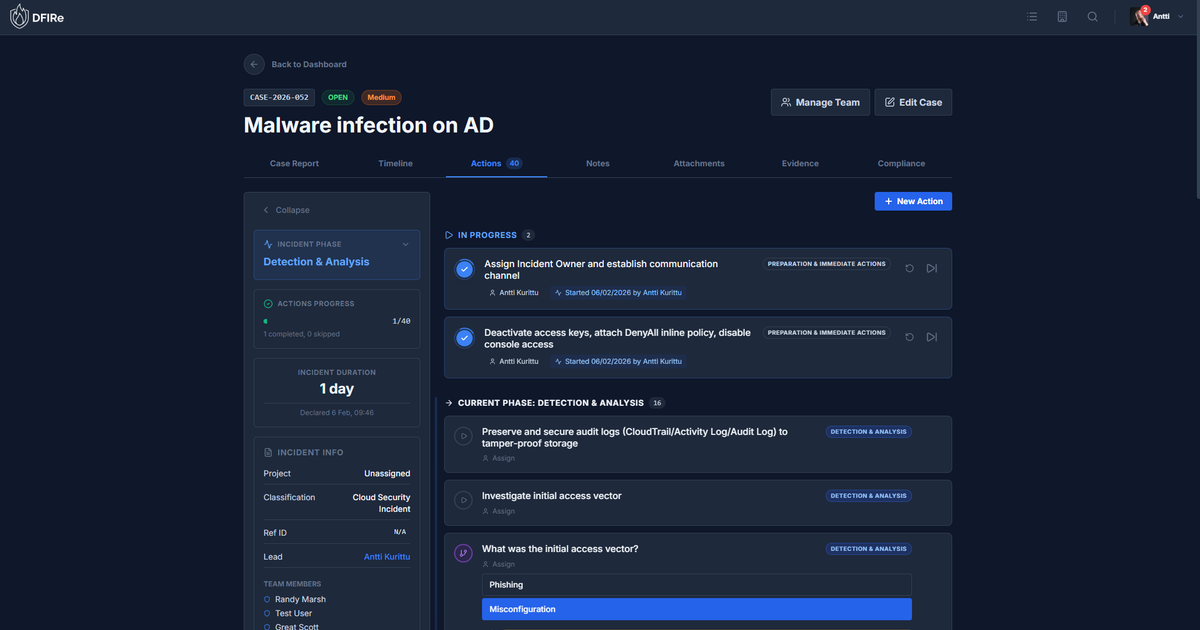Viewport: 1200px width, 630px height.
Task: Reset the 'Deactivate access keys' action
Action: click(x=909, y=337)
